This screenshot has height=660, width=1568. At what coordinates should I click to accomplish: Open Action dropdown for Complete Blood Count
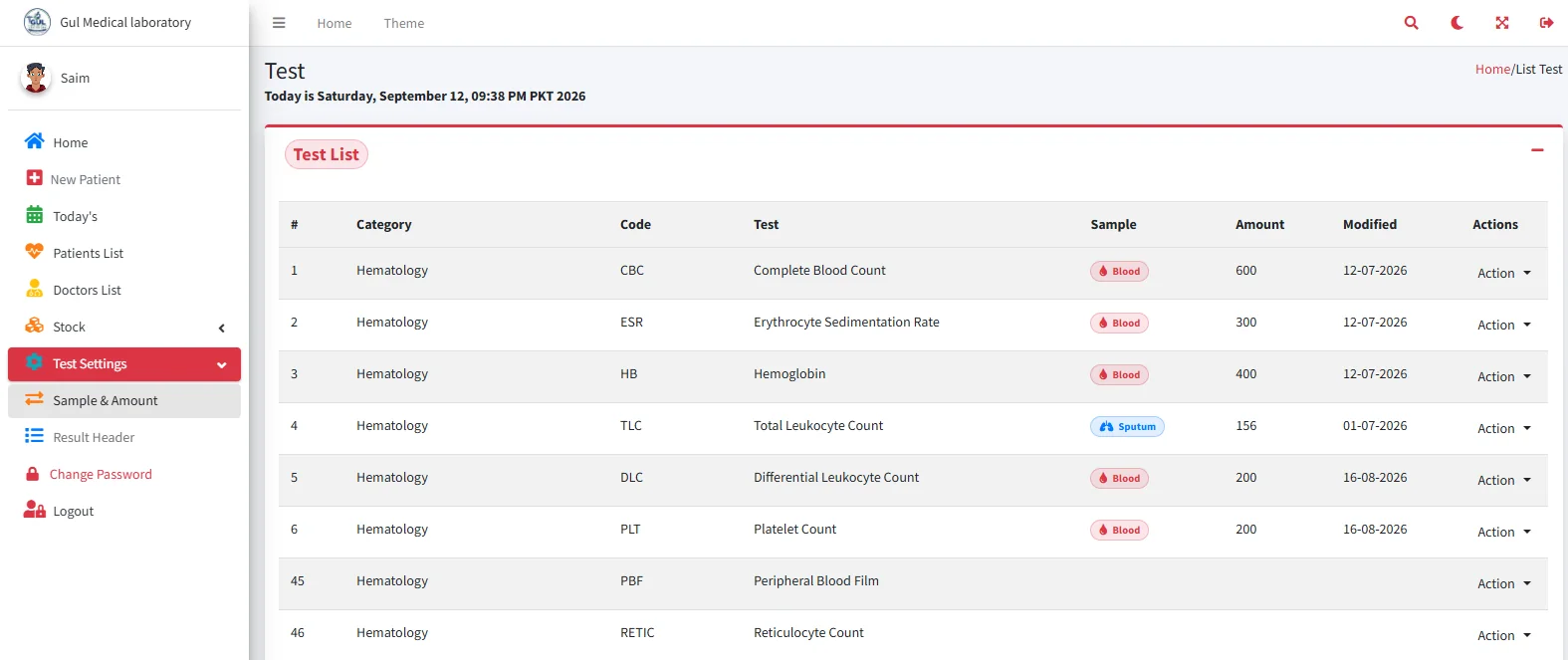pyautogui.click(x=1503, y=273)
